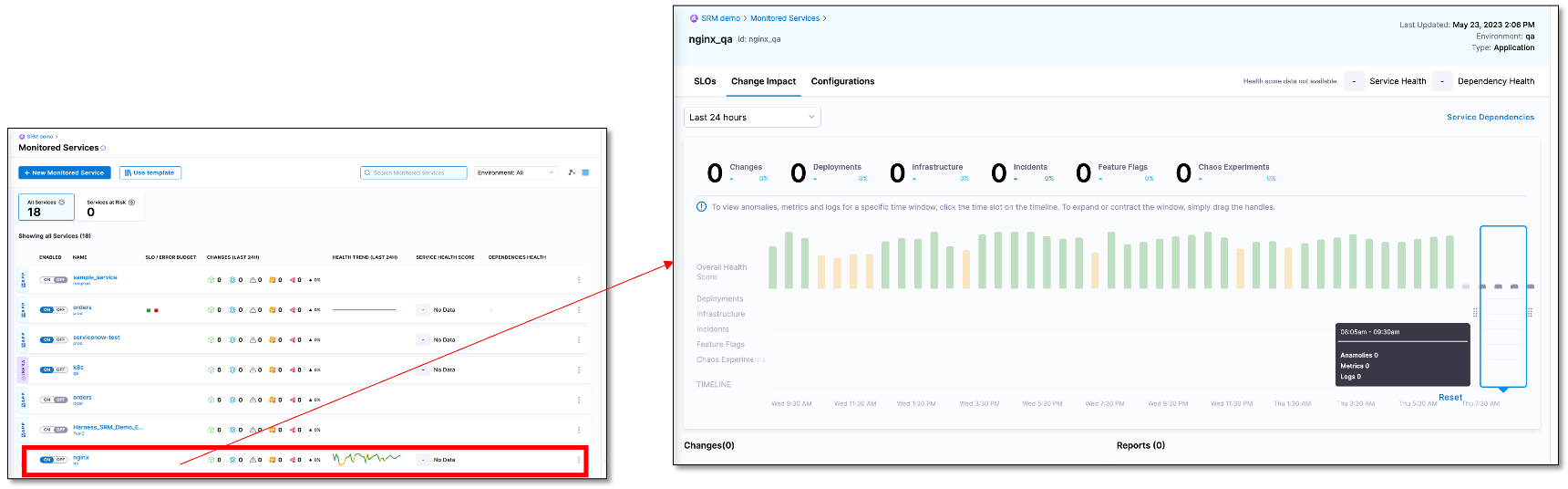This screenshot has height=489, width=1568.
Task: Open the Configurations tab
Action: coord(842,81)
